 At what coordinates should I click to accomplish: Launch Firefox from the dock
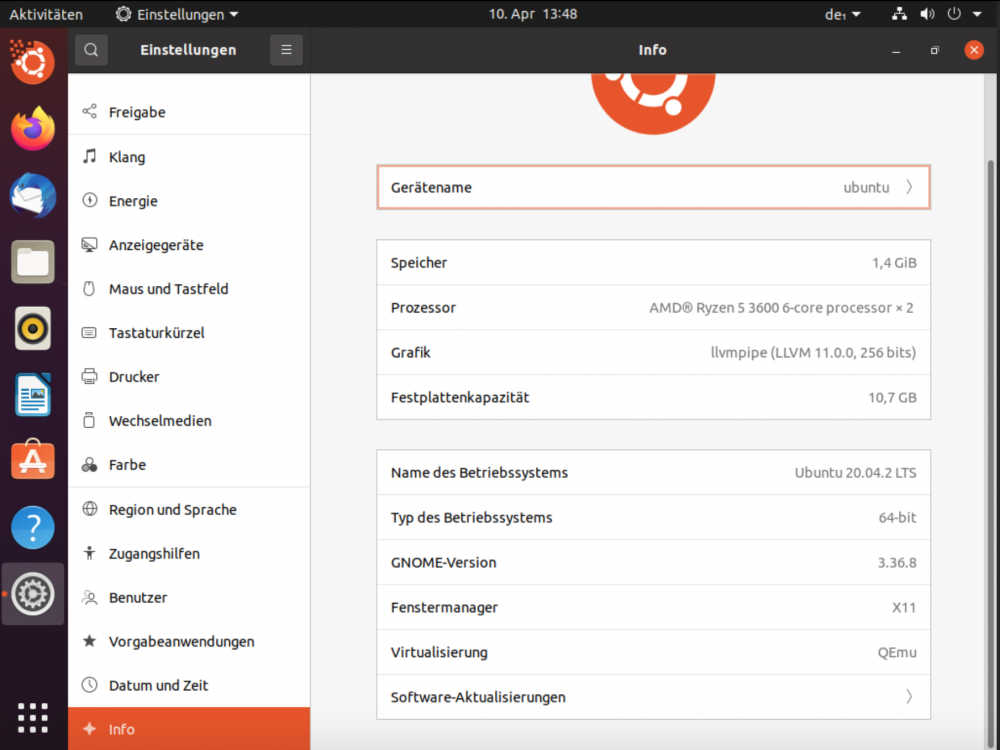click(33, 128)
